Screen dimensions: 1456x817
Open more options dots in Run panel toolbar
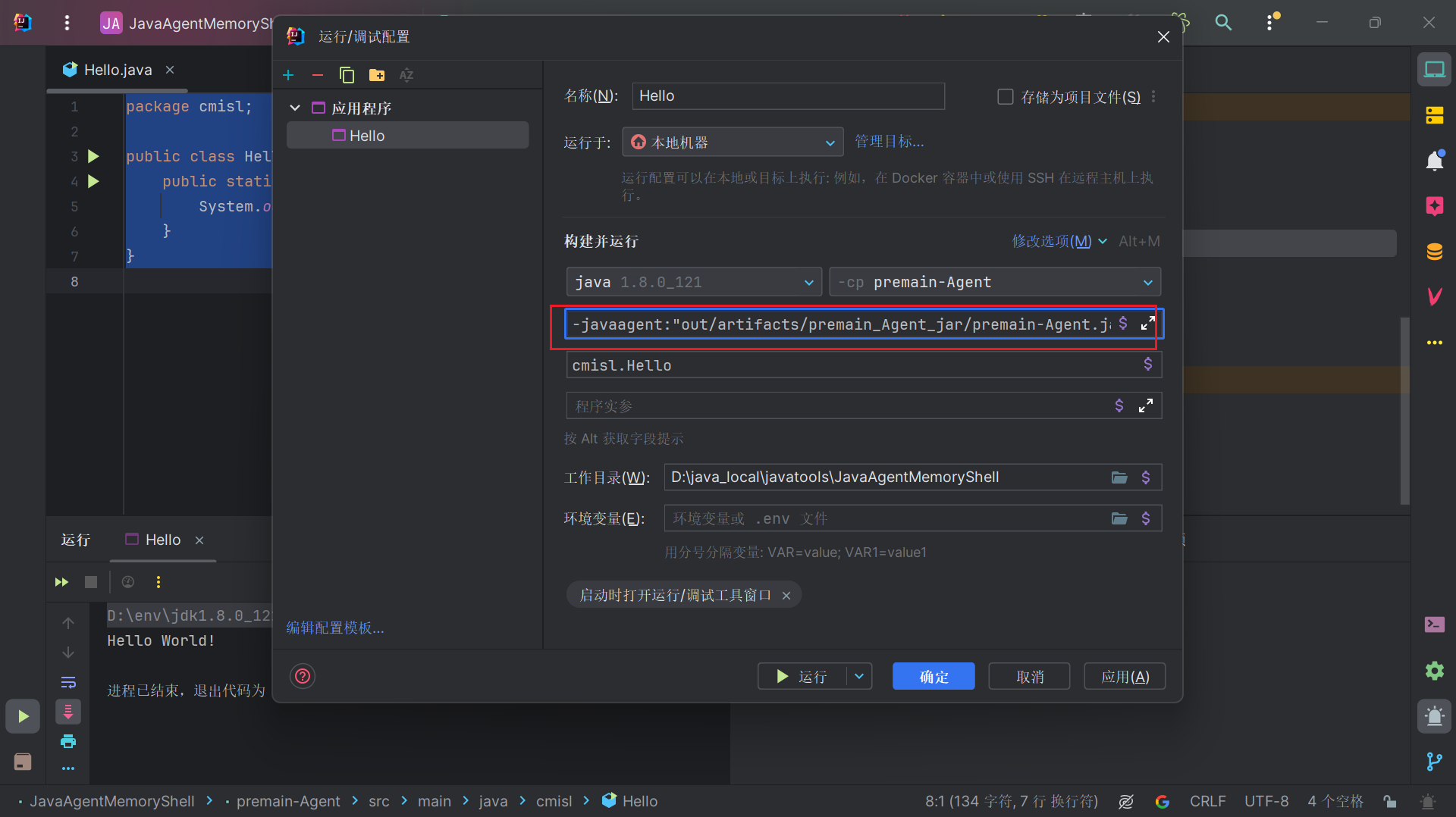point(158,582)
